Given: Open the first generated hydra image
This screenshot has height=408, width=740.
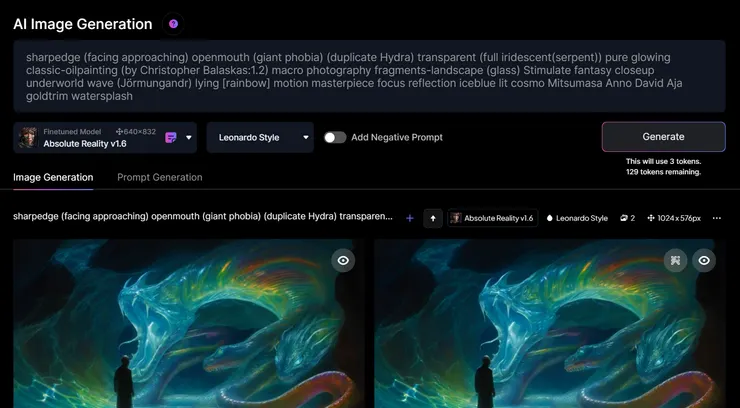Looking at the screenshot, I should (189, 324).
